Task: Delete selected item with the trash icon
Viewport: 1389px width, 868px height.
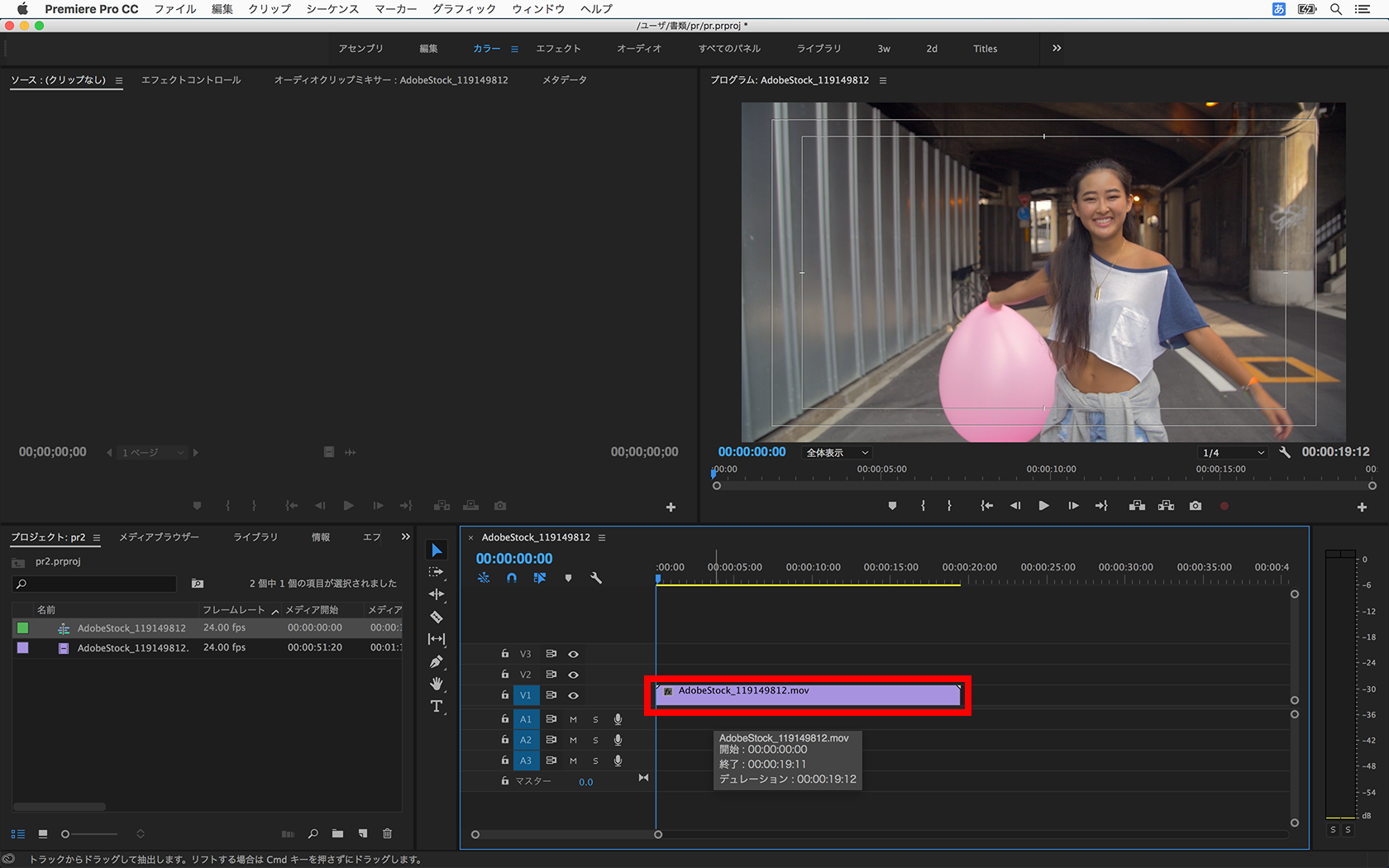Action: 387,833
